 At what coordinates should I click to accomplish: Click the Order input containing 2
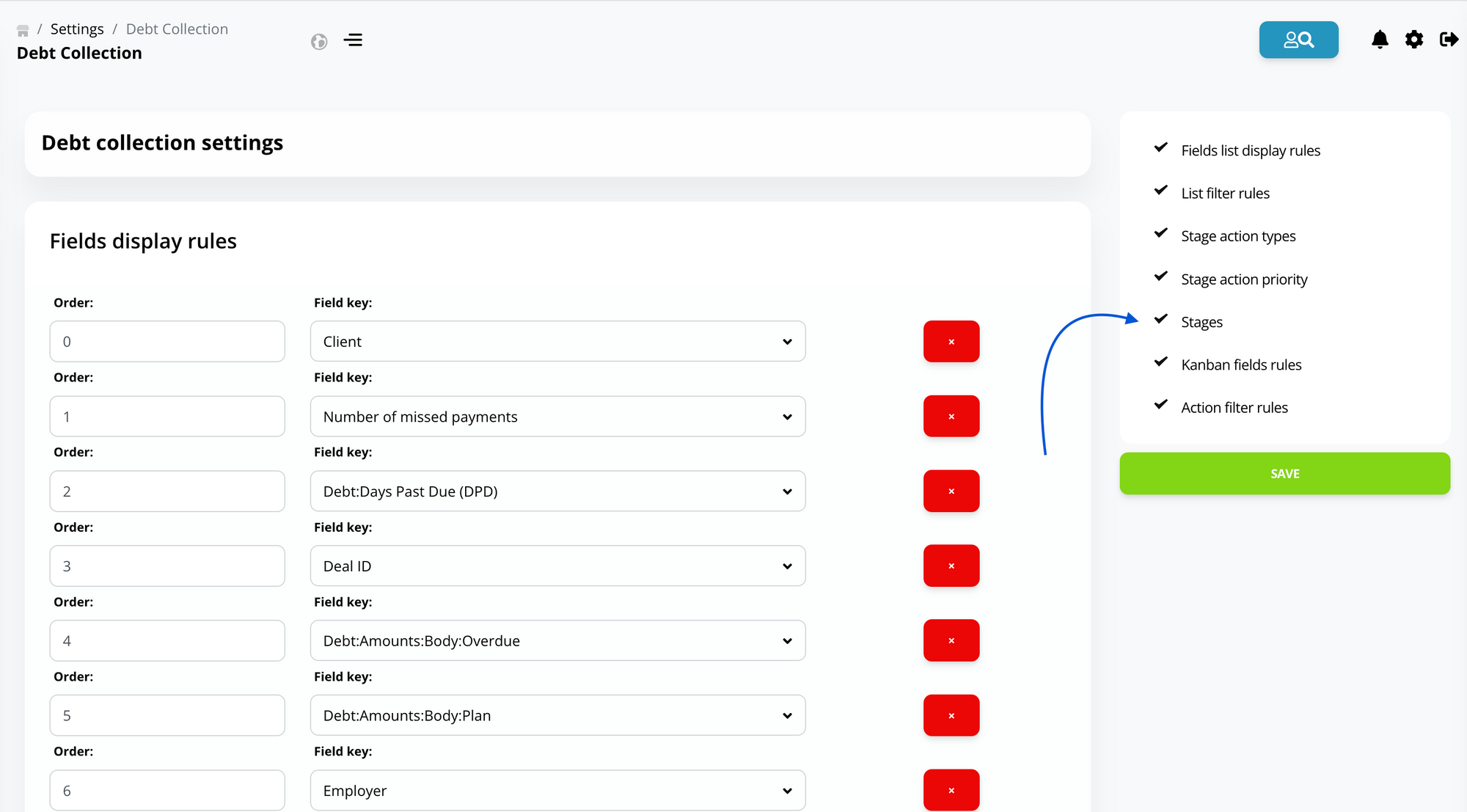pos(167,491)
